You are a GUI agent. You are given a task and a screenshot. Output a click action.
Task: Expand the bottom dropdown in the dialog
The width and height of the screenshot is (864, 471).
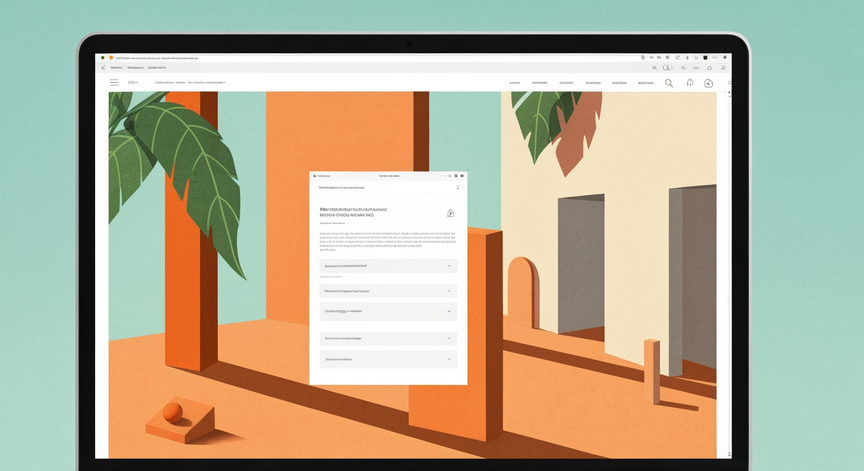[388, 359]
